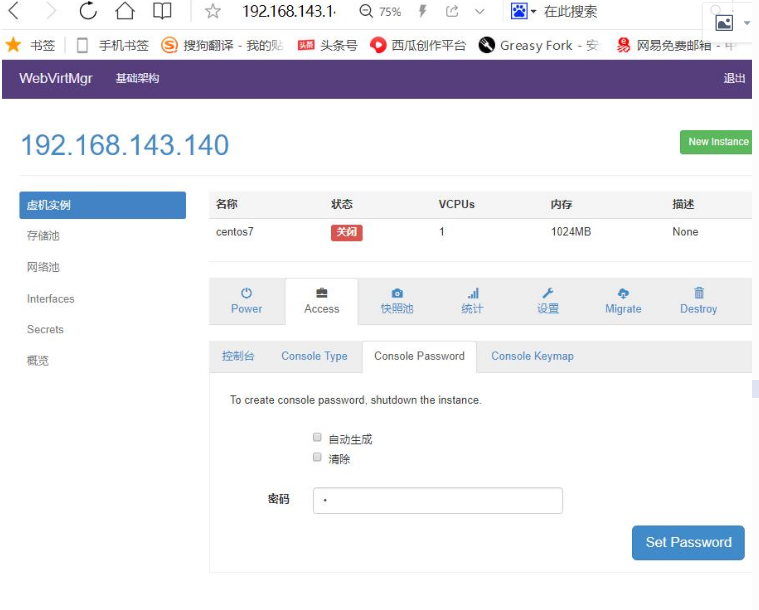
Task: Click the WebVirtMgr brand link
Action: 56,78
